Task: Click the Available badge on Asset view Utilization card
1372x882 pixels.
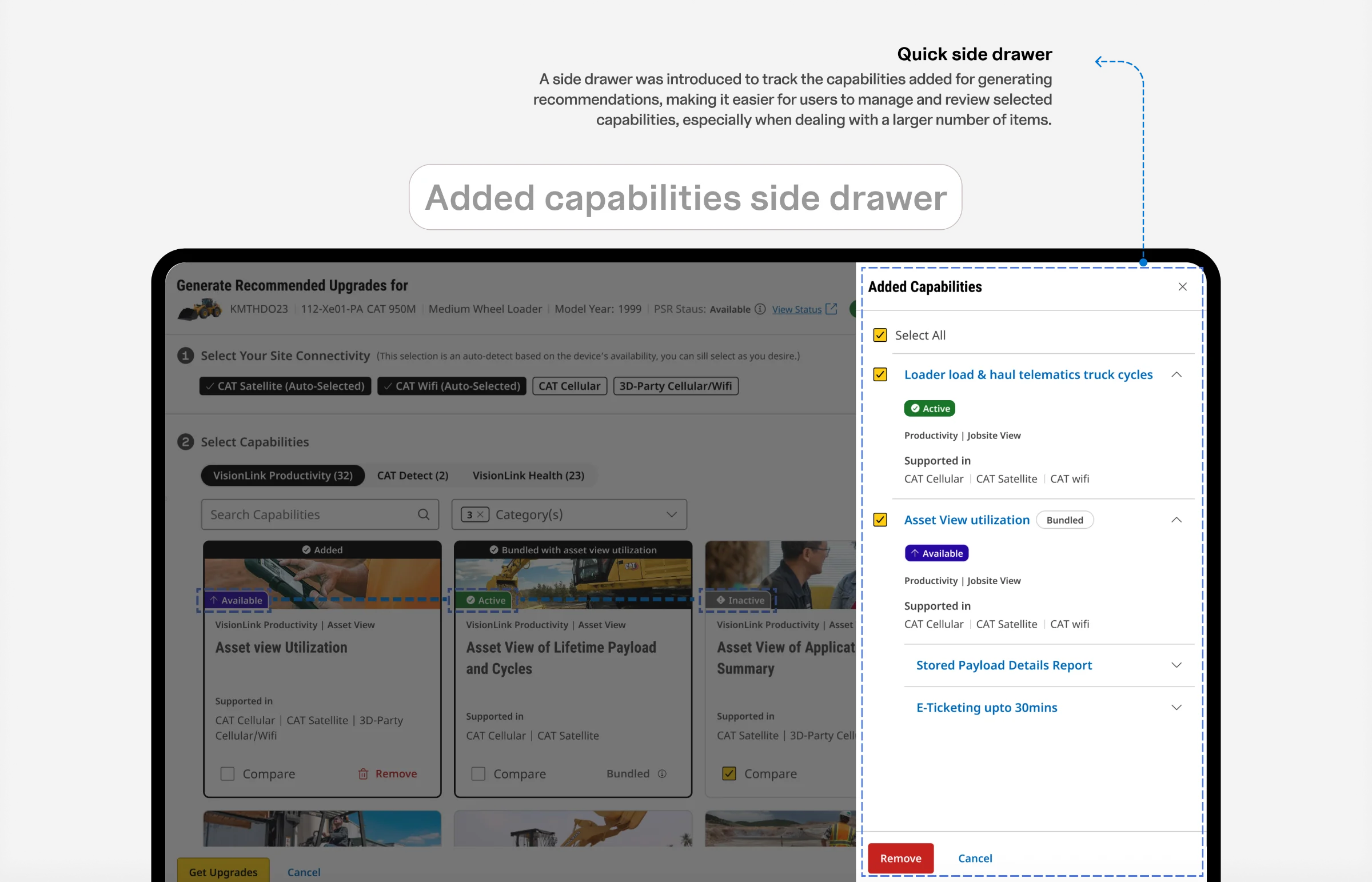Action: point(236,600)
